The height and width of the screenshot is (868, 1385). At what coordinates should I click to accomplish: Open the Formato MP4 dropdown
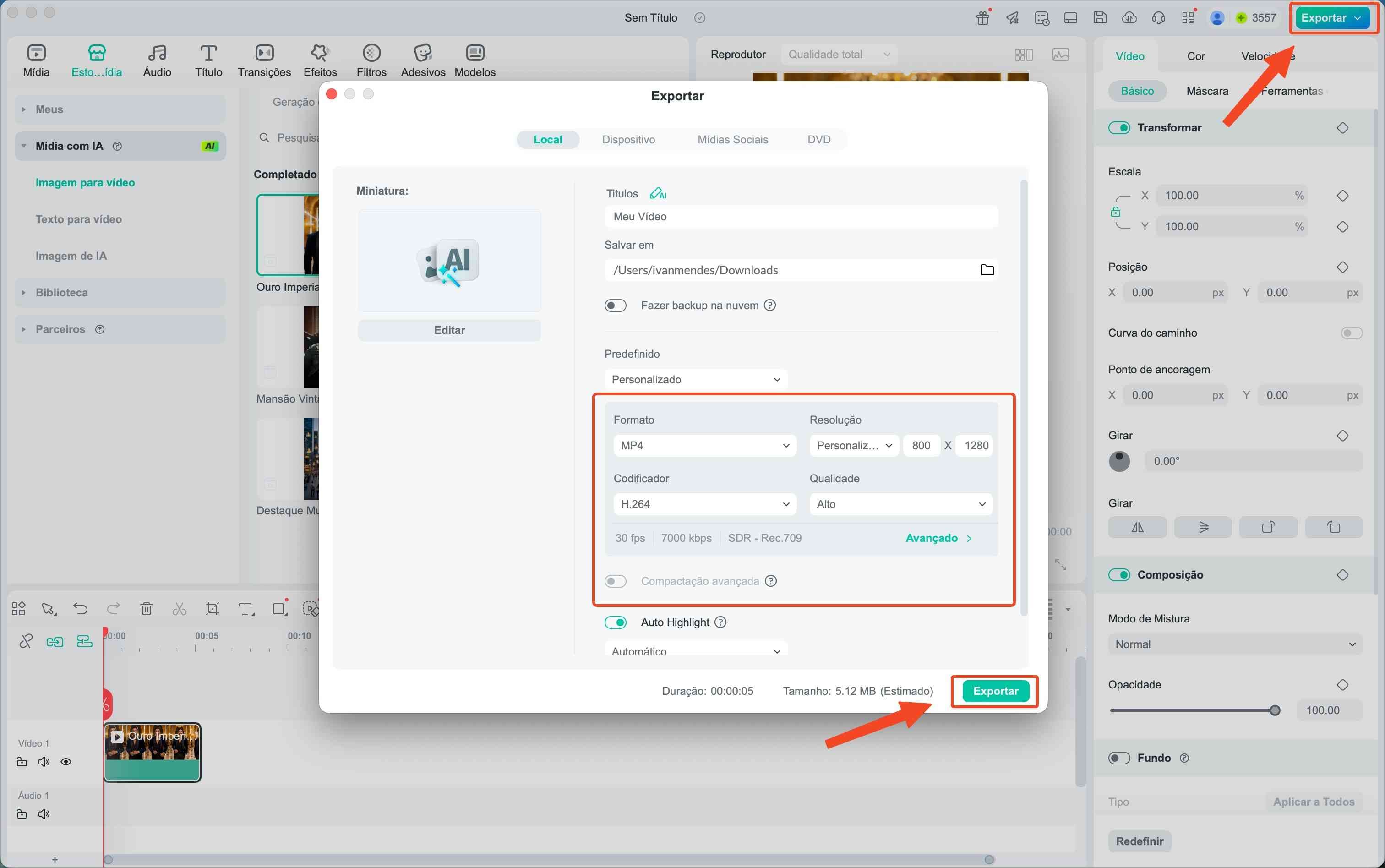704,446
